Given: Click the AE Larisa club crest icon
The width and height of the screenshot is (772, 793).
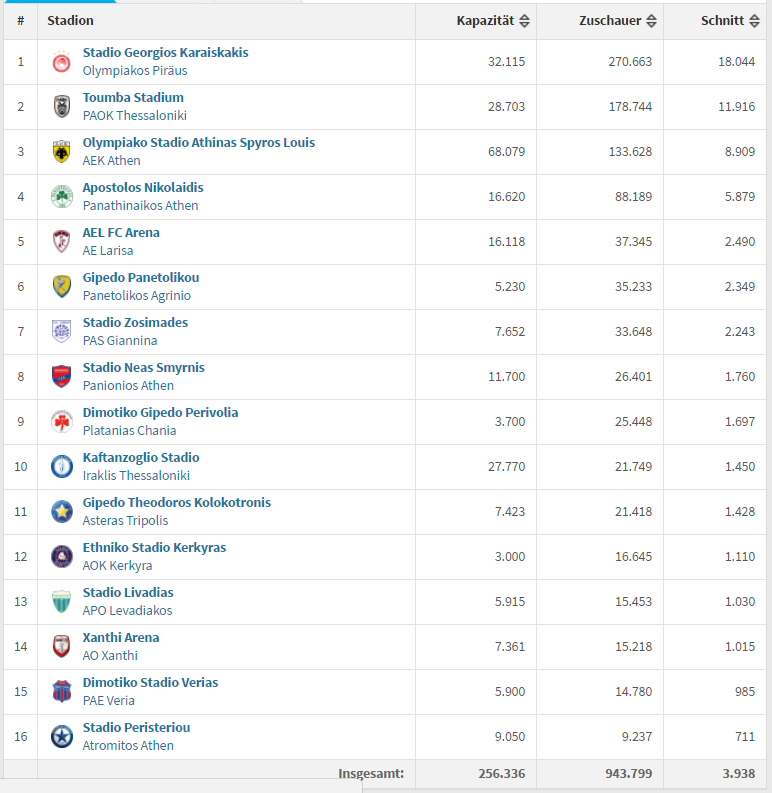Looking at the screenshot, I should coord(62,242).
